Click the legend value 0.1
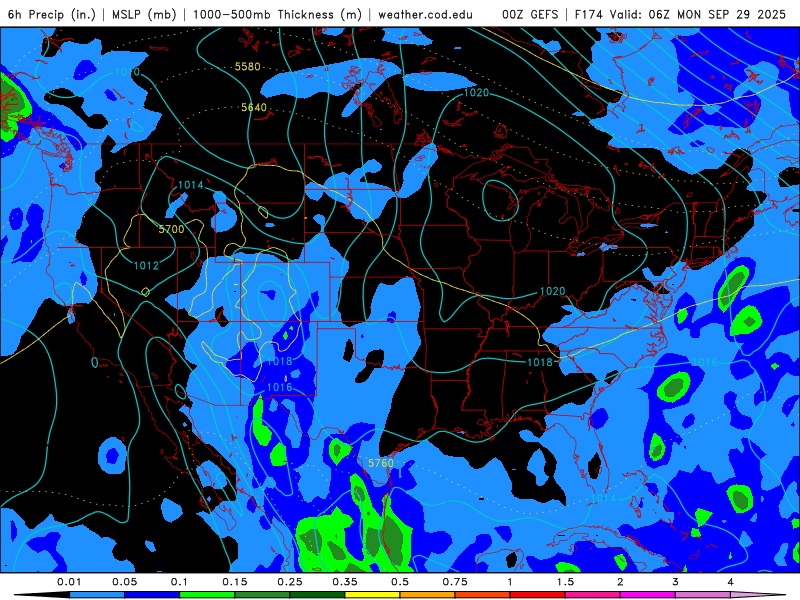 tap(179, 582)
